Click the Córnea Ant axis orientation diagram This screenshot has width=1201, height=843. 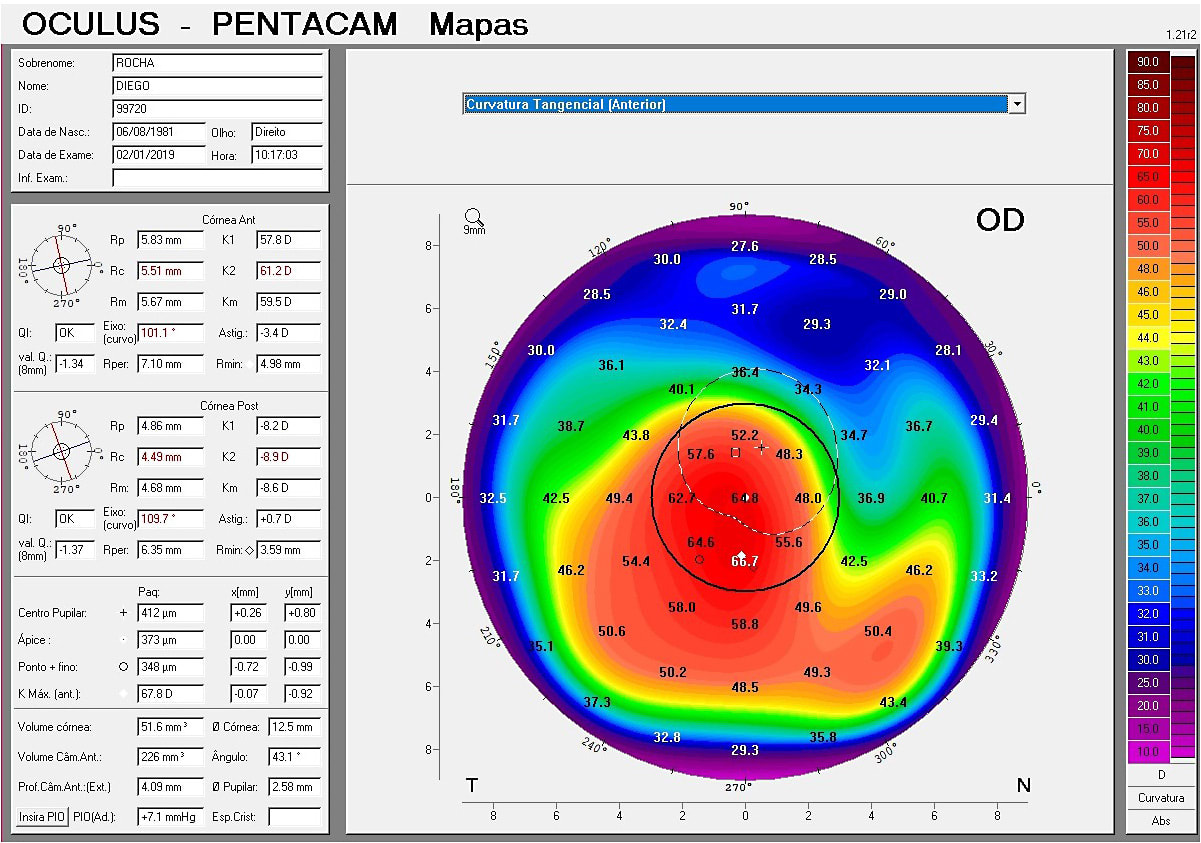point(61,266)
